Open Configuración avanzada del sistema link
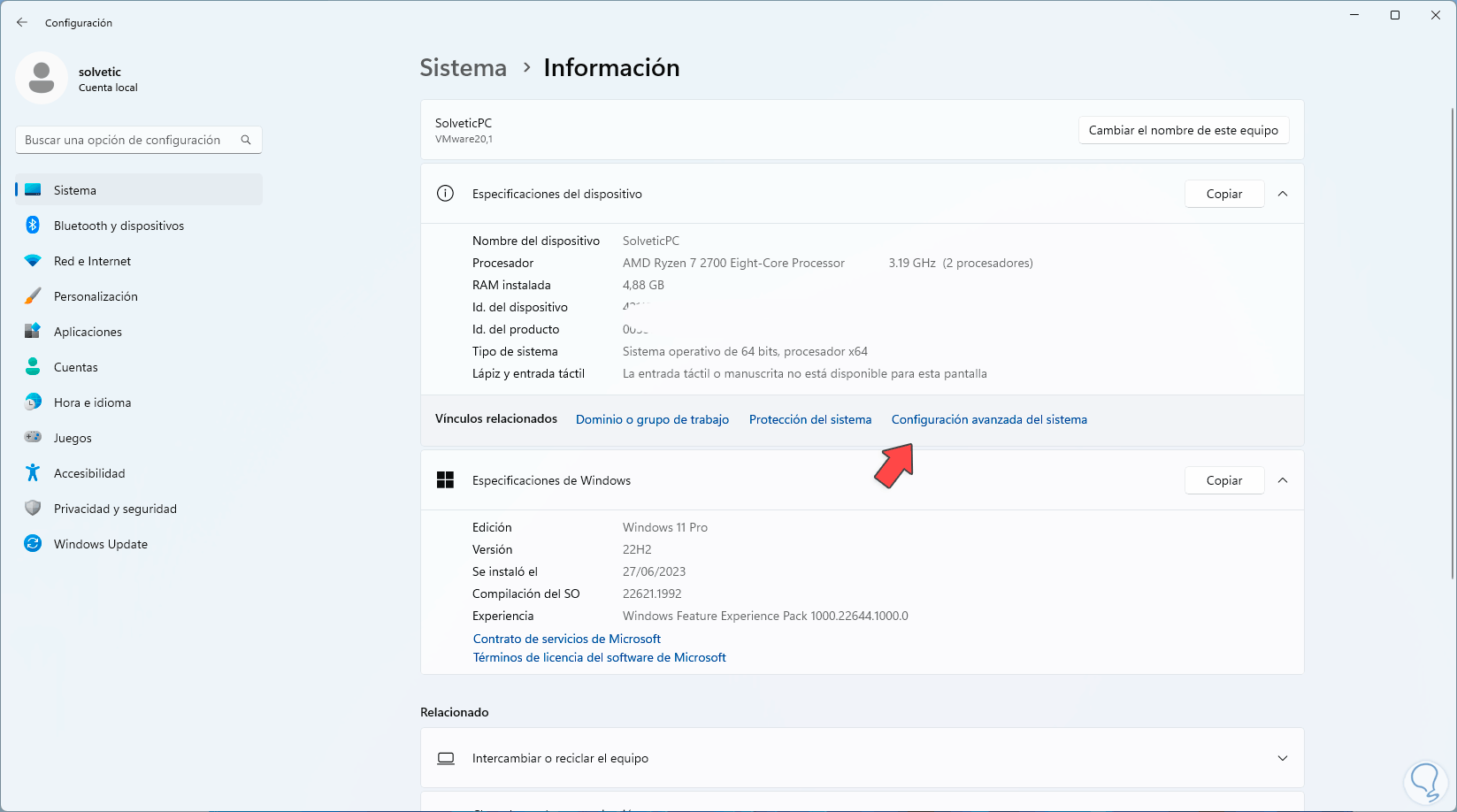The image size is (1457, 812). coord(989,419)
